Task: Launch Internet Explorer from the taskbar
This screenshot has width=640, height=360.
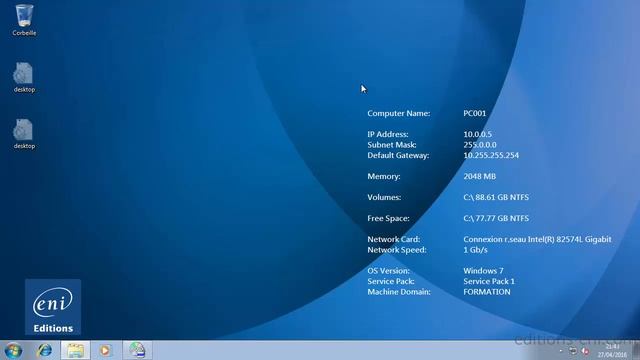Action: click(44, 350)
